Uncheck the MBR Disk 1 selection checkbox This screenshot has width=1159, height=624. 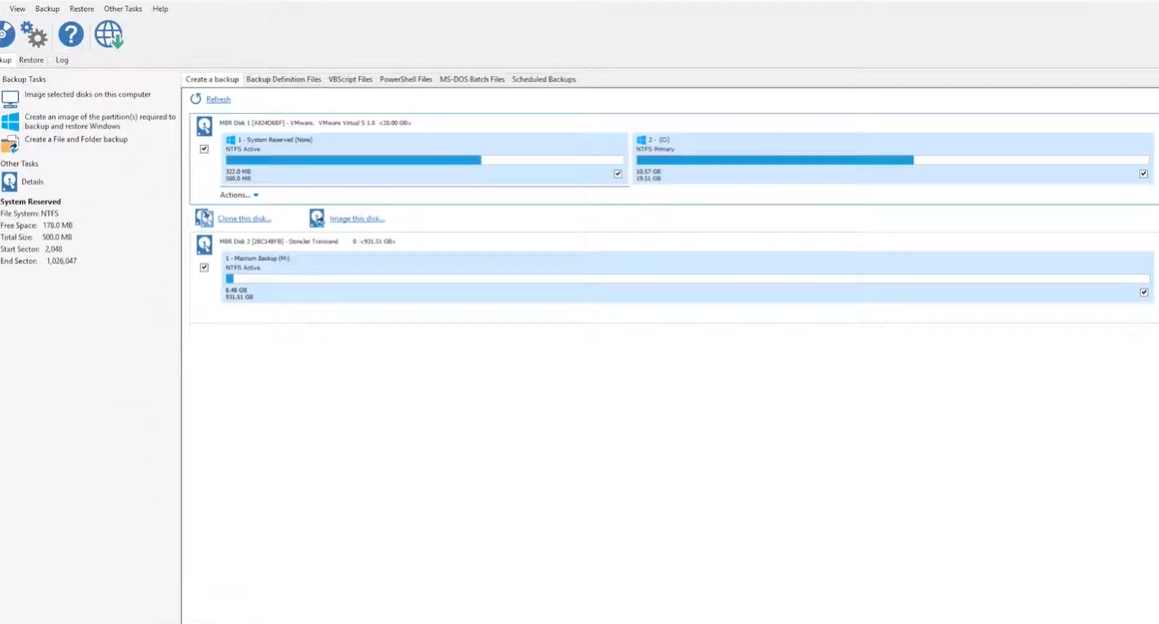204,148
